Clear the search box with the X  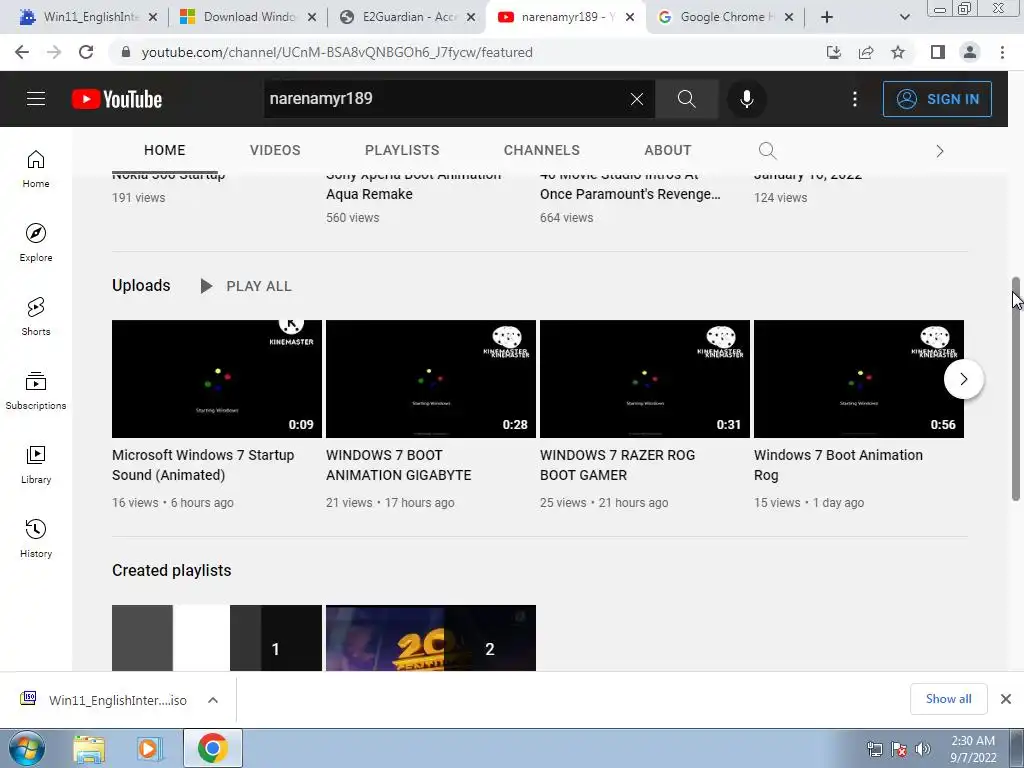[637, 99]
